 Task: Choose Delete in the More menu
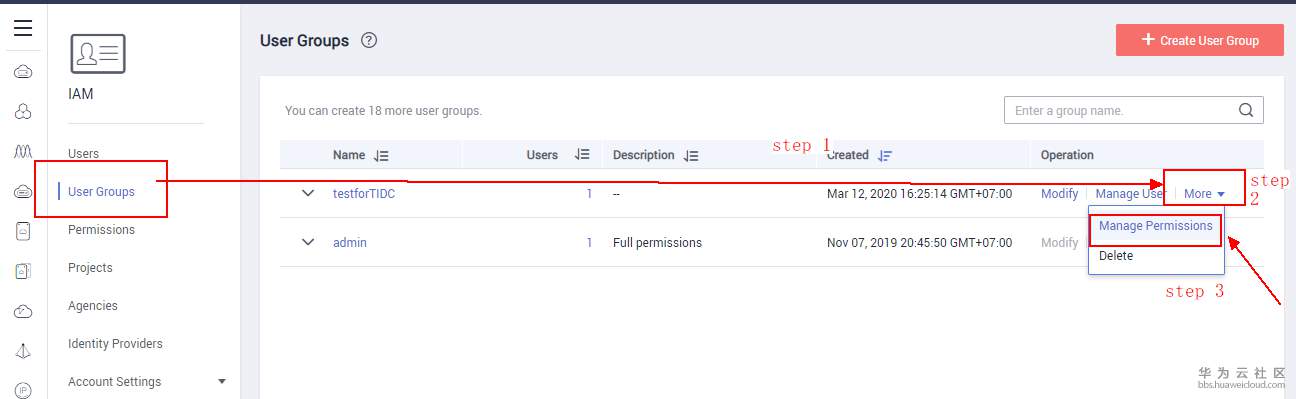tap(1116, 256)
